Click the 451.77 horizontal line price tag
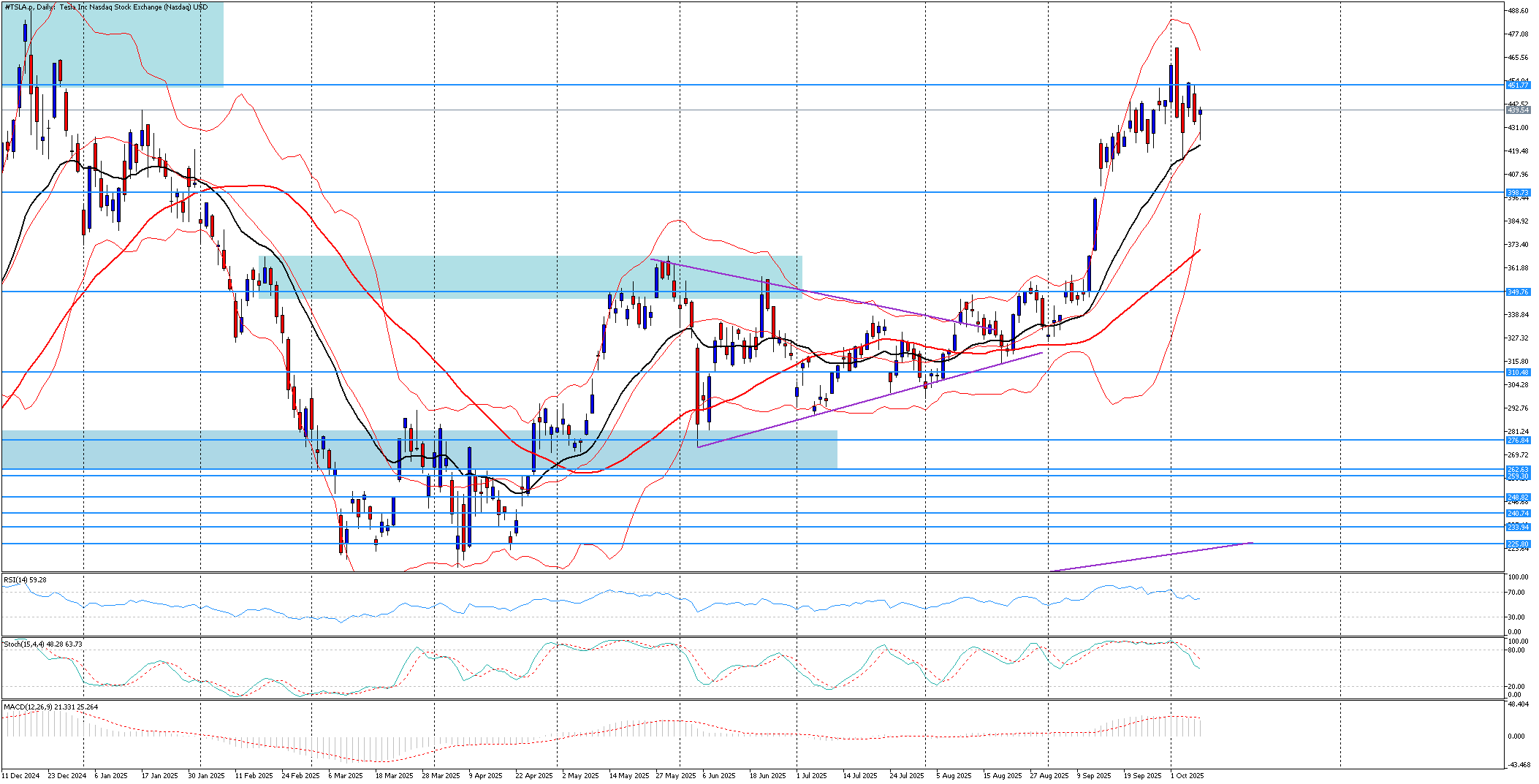This screenshot has width=1539, height=784. click(x=1518, y=85)
